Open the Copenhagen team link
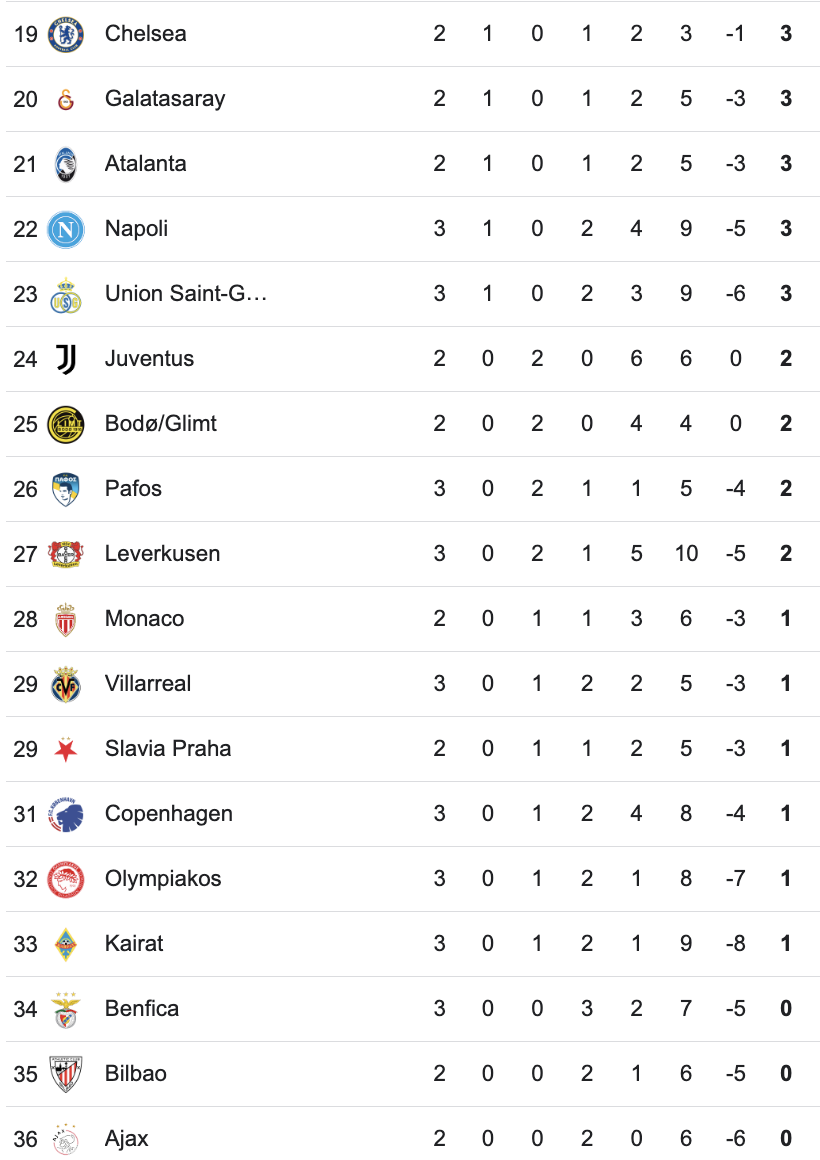 click(168, 814)
